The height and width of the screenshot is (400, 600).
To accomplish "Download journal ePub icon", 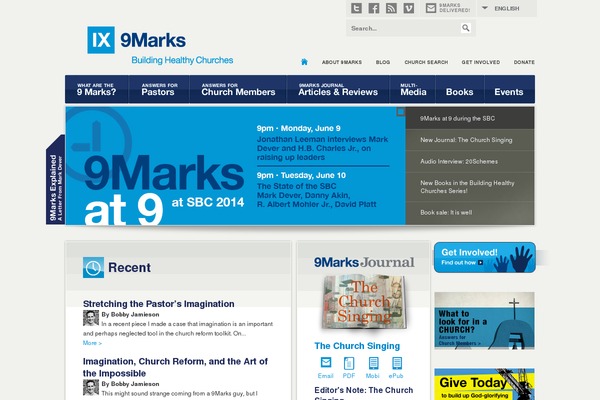I will (397, 363).
